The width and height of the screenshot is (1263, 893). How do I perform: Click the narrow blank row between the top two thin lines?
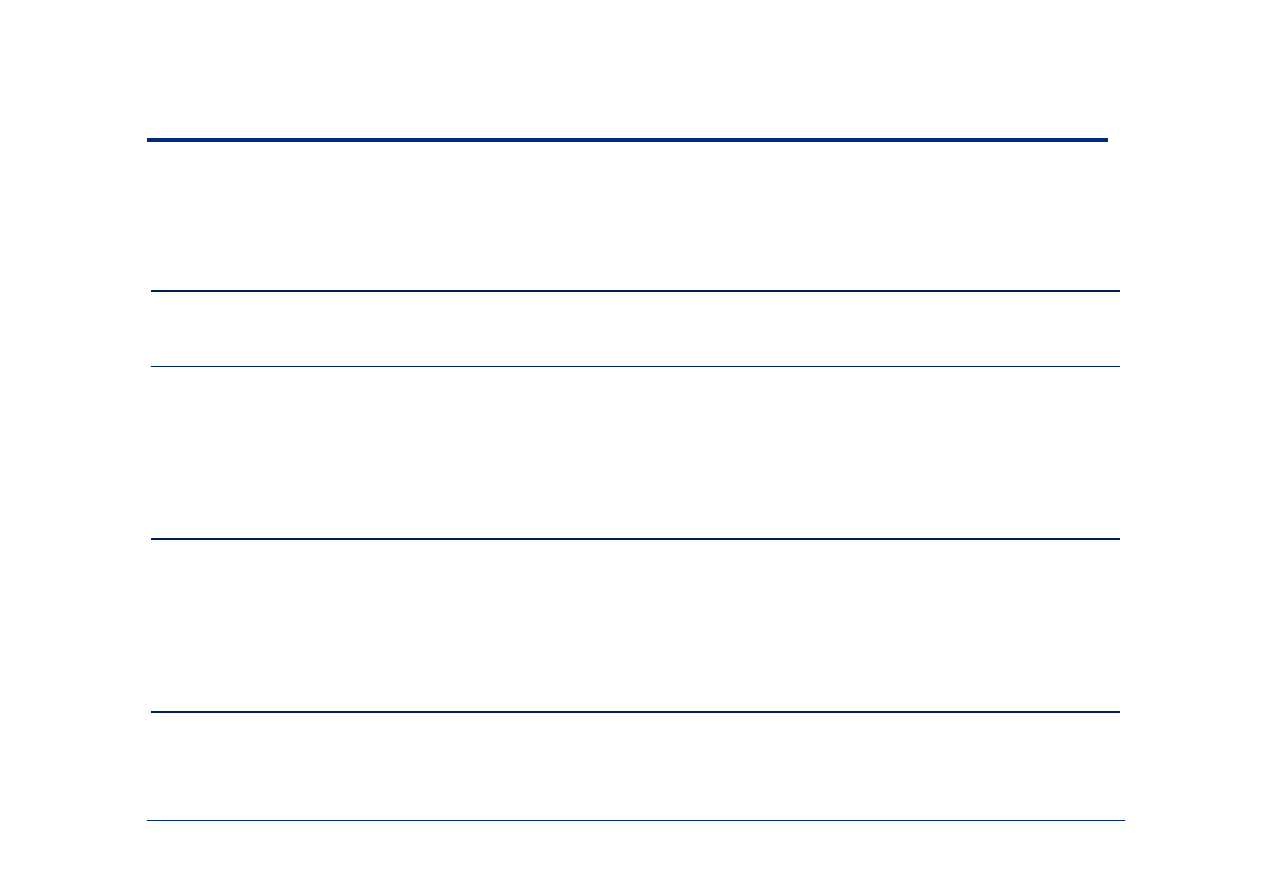click(x=635, y=329)
